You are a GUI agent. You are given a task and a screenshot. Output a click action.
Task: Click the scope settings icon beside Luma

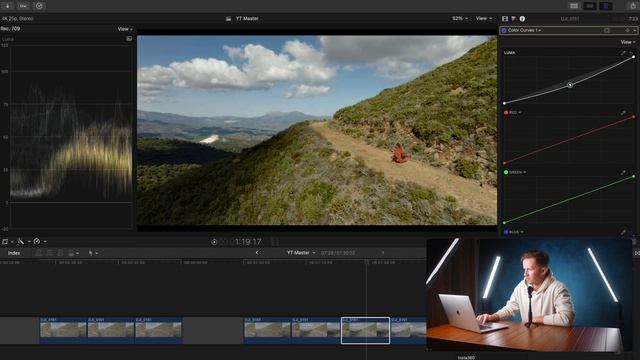129,39
